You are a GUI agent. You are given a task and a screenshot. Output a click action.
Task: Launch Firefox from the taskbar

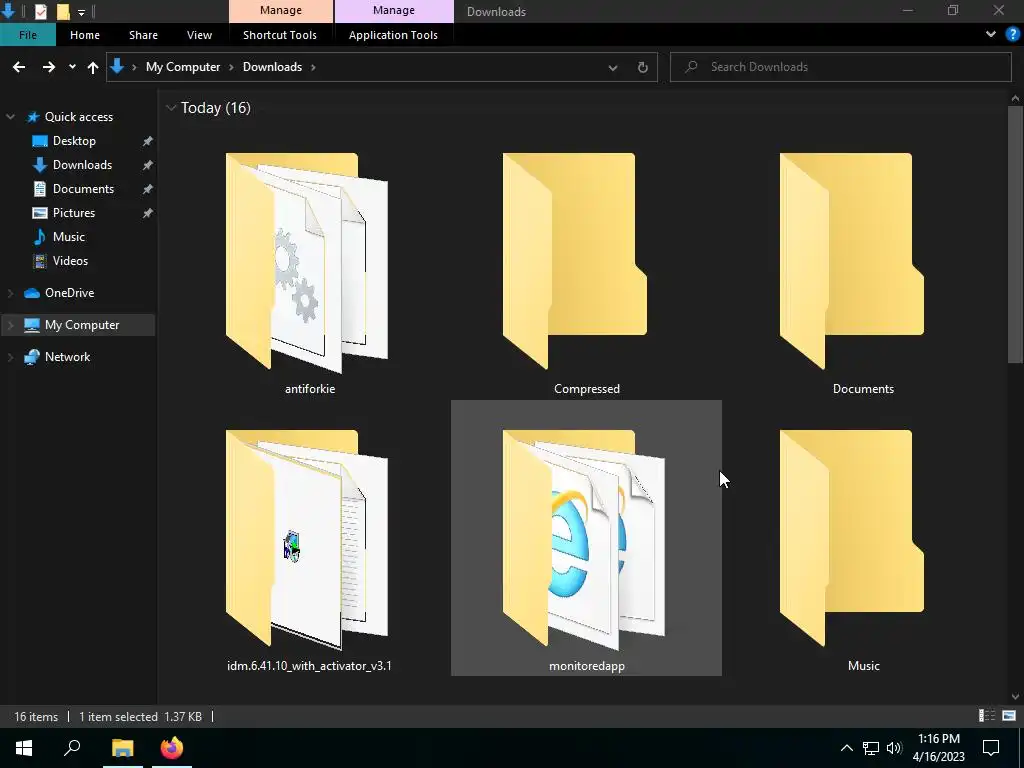click(172, 748)
